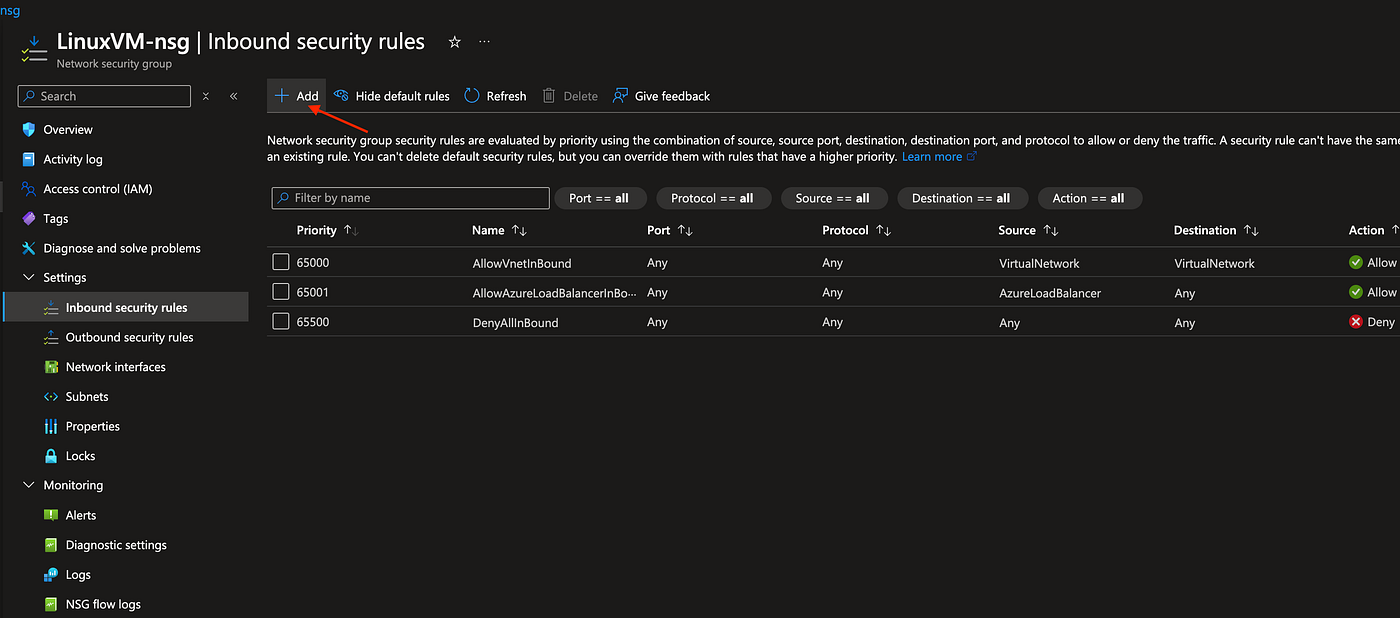Open the ellipsis more options menu

[485, 42]
